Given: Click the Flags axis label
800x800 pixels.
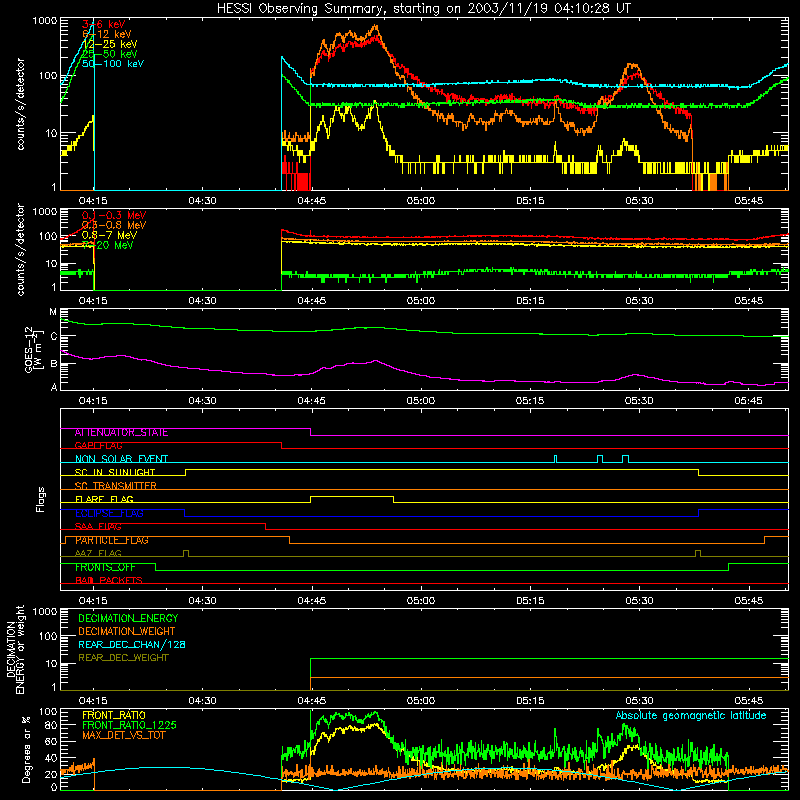Looking at the screenshot, I should point(40,499).
